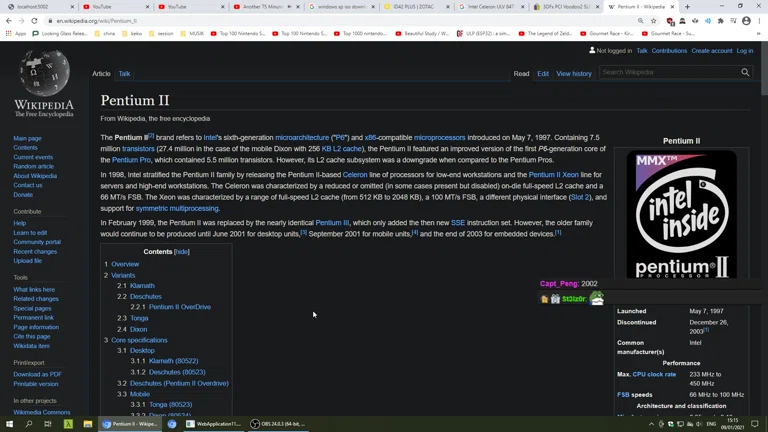Open The Legend of Zelda bookmark

(545, 34)
